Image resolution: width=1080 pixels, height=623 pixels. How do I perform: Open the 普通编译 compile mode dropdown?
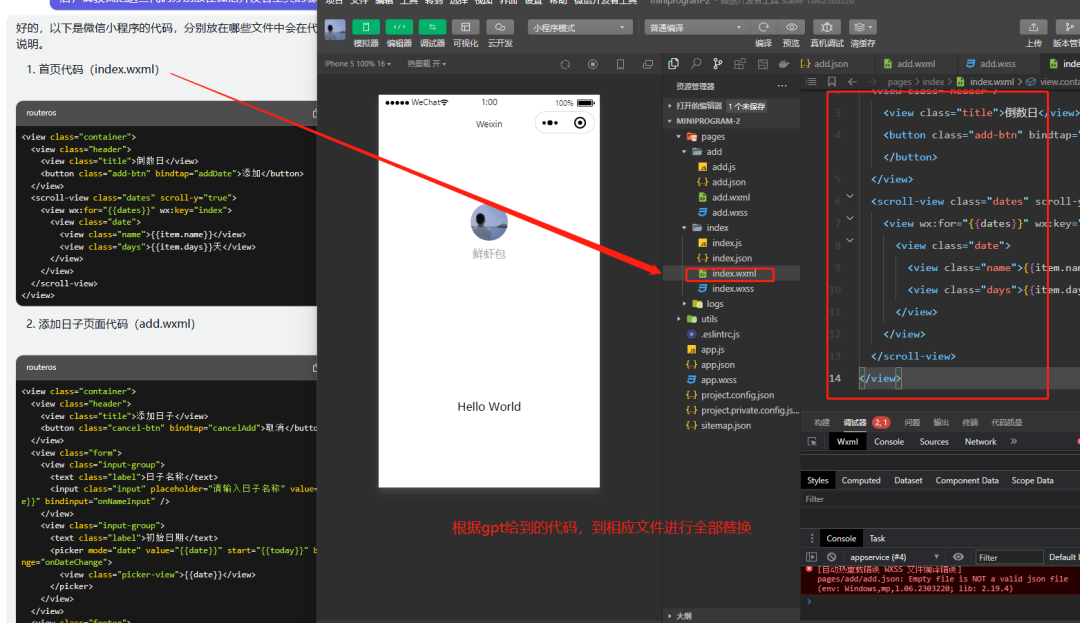[696, 28]
